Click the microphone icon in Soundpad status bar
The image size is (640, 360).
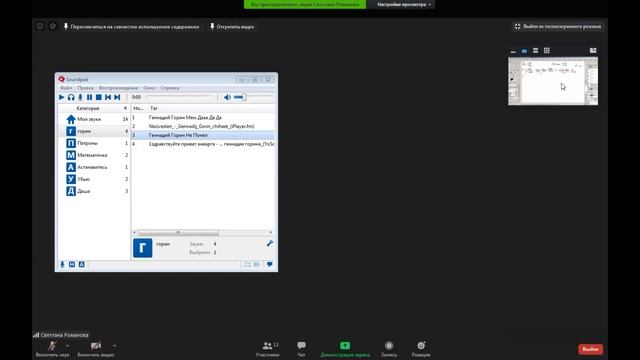(x=62, y=264)
